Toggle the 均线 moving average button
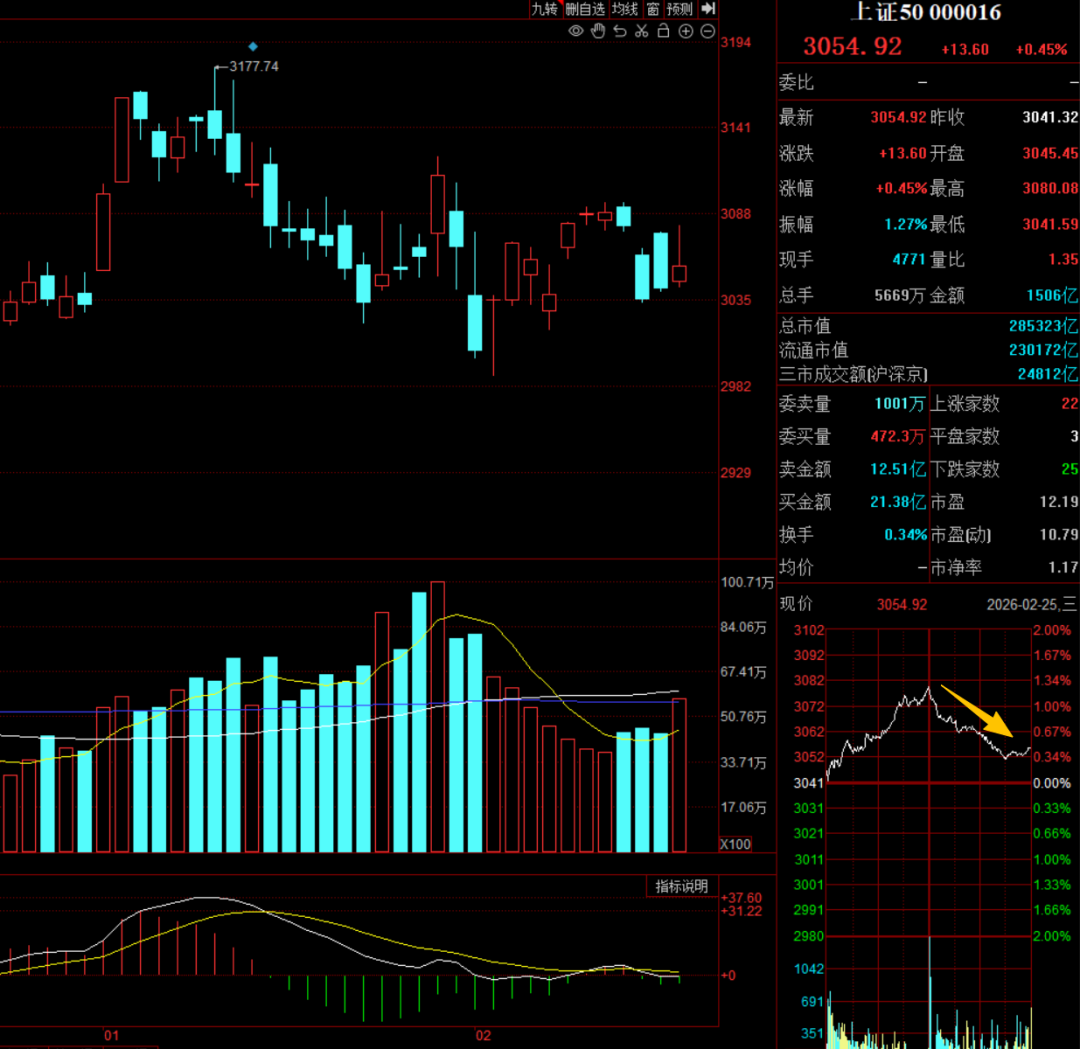 pyautogui.click(x=625, y=9)
